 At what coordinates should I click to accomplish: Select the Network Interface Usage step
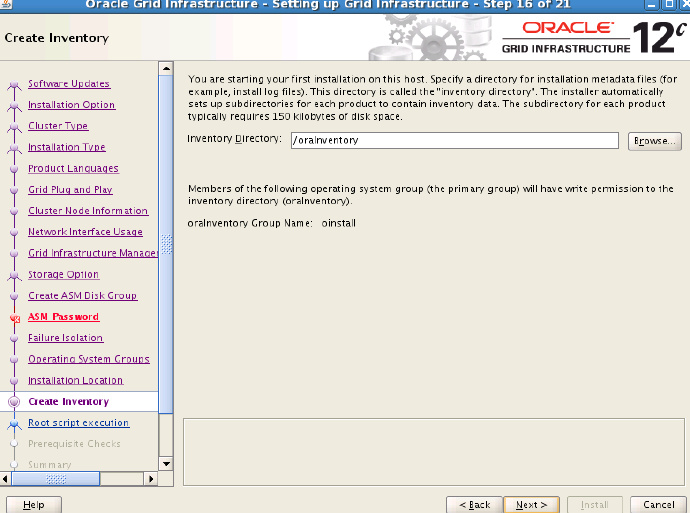[x=85, y=232]
